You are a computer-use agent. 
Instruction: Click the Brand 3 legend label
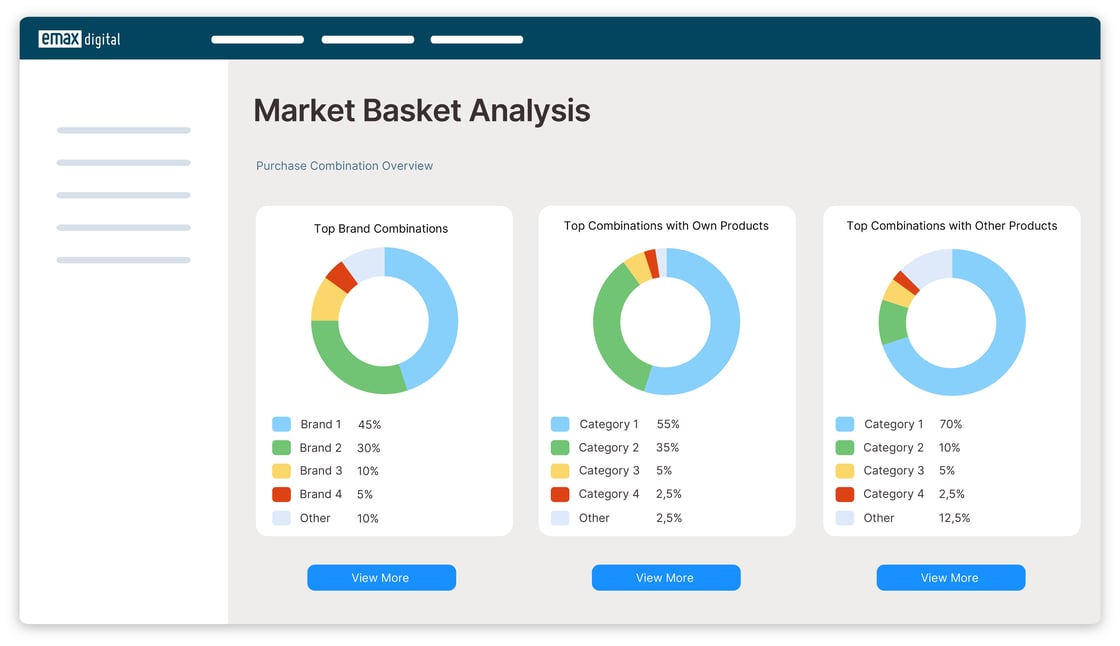tap(321, 471)
